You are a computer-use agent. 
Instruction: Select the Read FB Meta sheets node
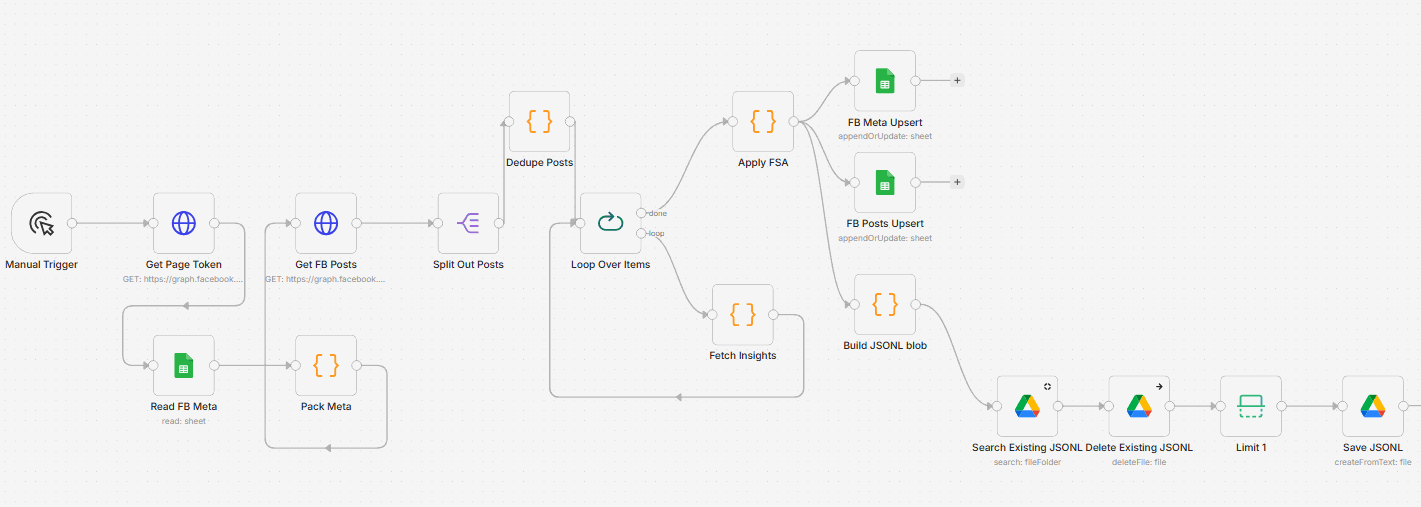tap(184, 365)
